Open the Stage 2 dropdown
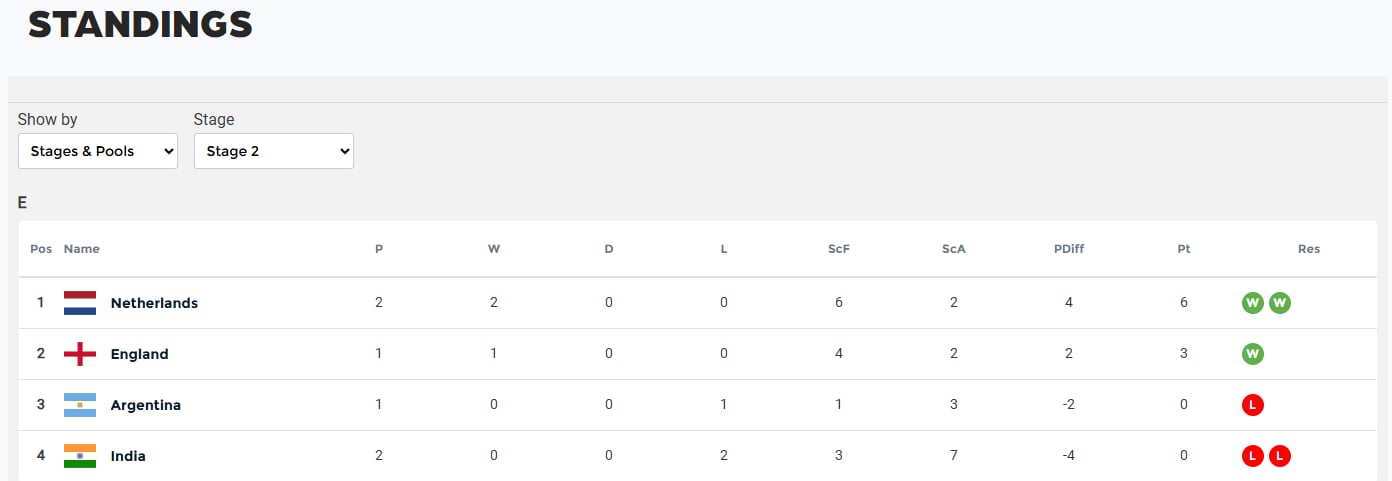This screenshot has height=481, width=1392. 274,151
